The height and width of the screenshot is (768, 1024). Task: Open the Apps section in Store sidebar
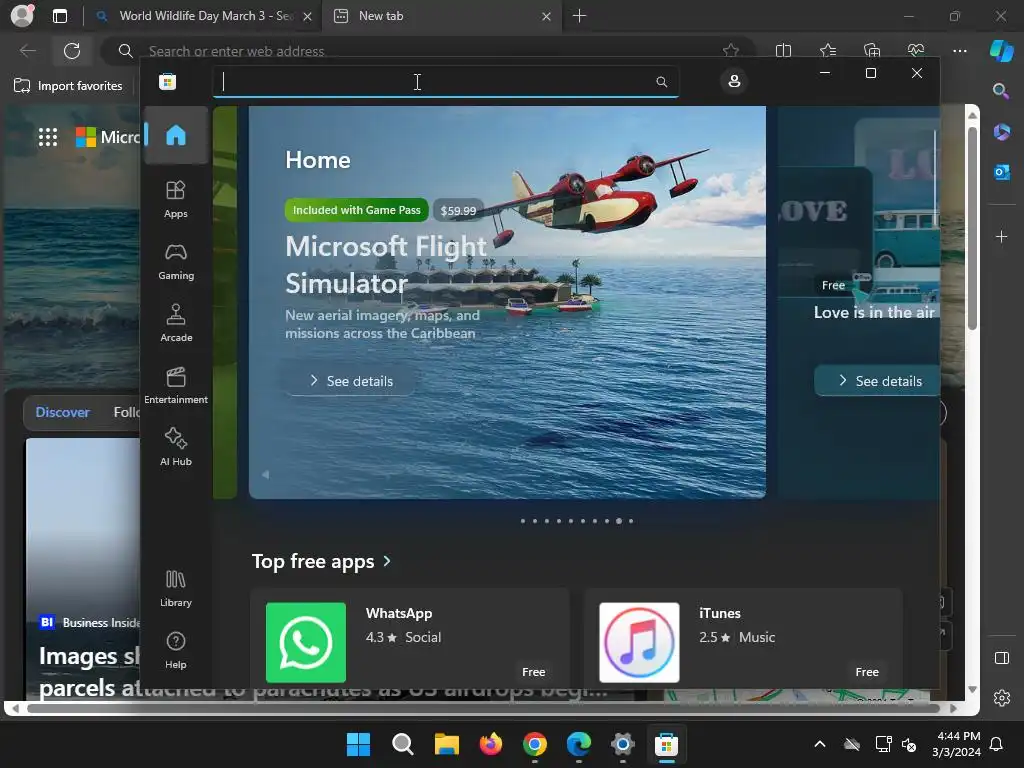tap(176, 199)
